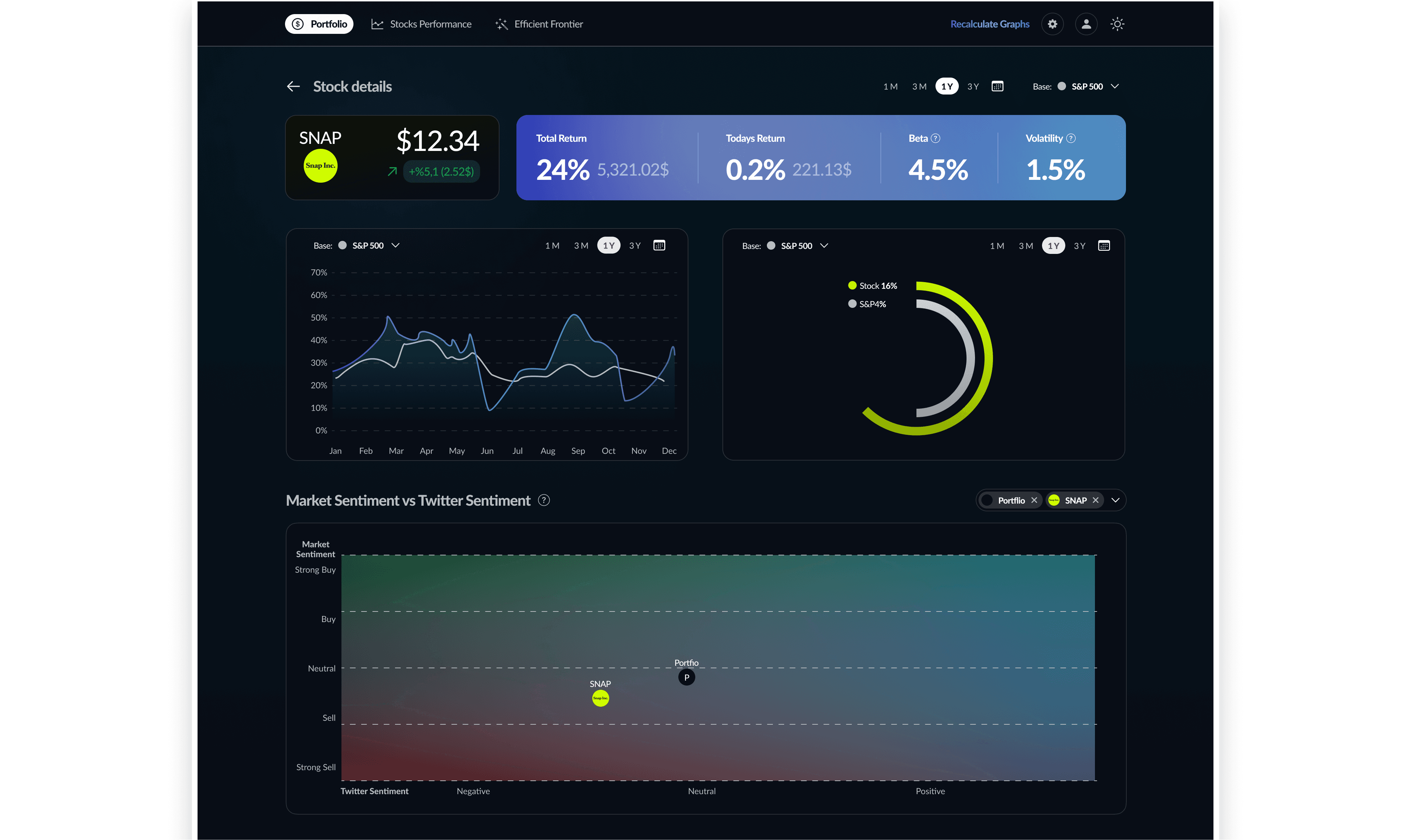Toggle light mode with sun icon
This screenshot has width=1411, height=840.
[1117, 24]
